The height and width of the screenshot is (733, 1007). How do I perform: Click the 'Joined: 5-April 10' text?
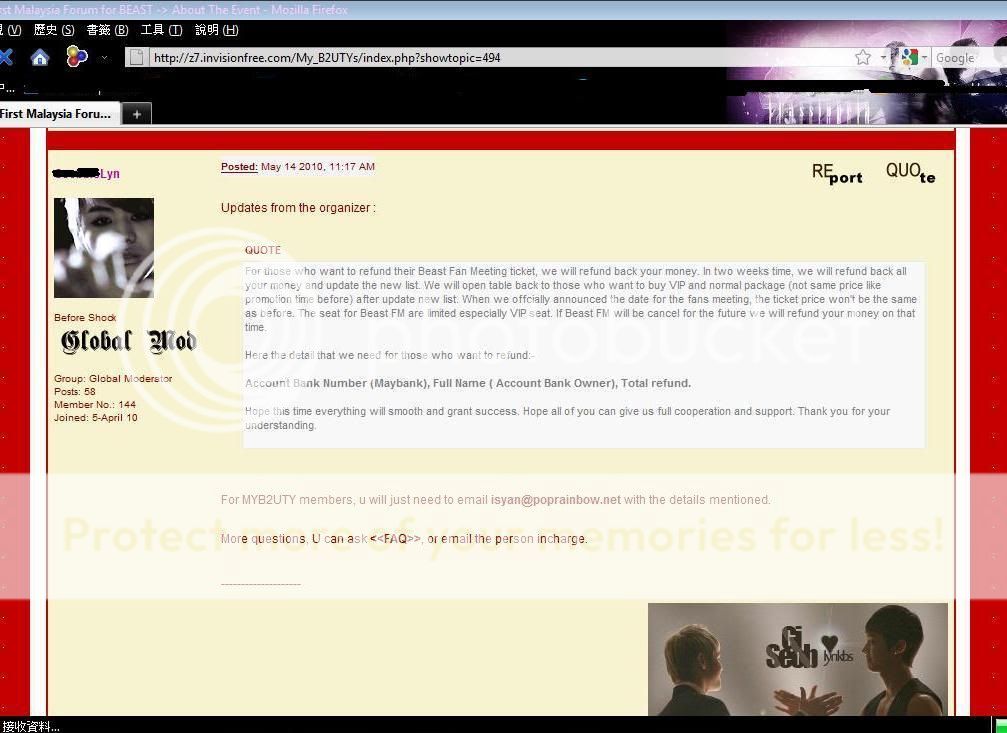coord(96,418)
